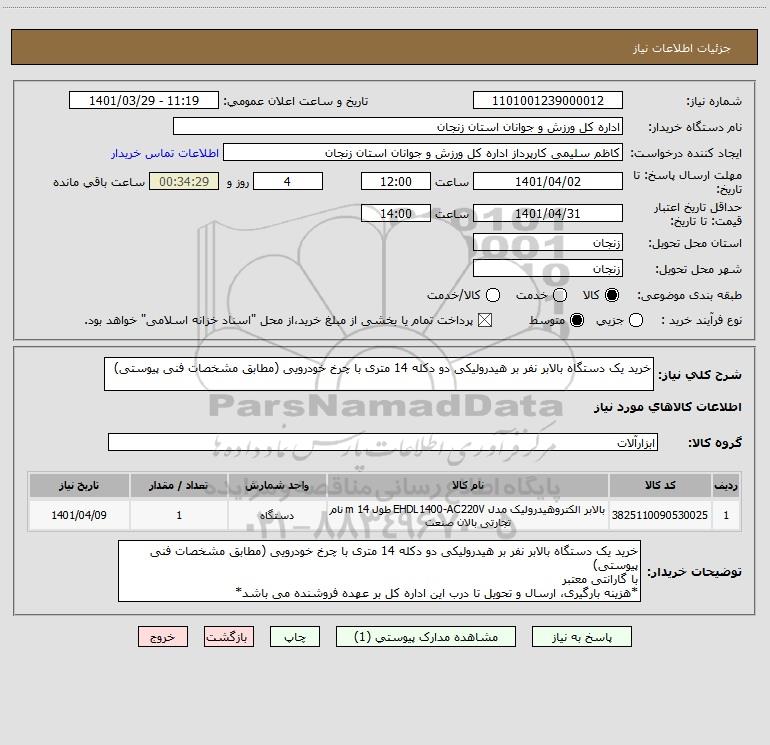
Task: Click the پاسخ به نیاز button
Action: [x=582, y=637]
